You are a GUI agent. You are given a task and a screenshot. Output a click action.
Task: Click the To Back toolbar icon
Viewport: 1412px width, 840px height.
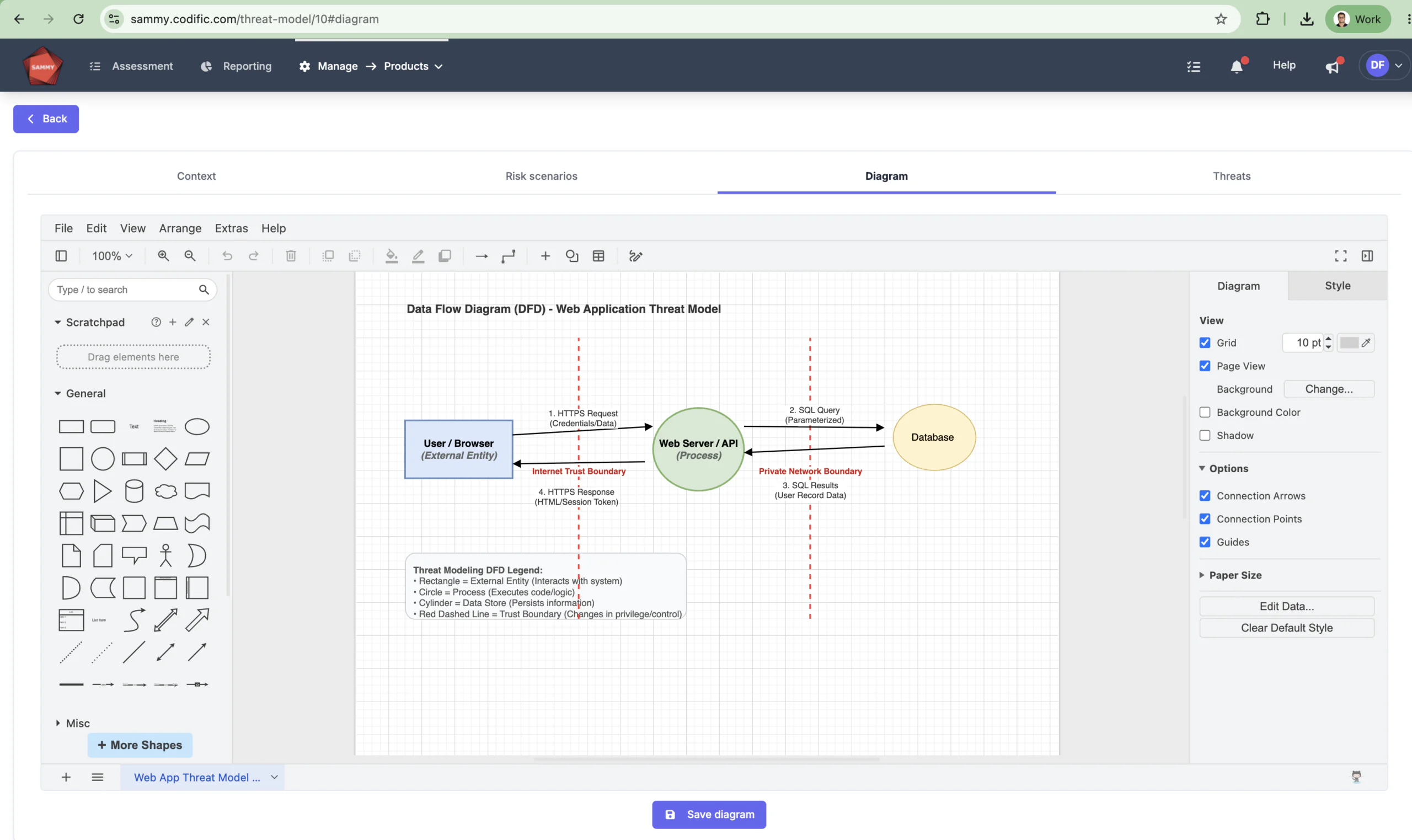click(x=355, y=256)
